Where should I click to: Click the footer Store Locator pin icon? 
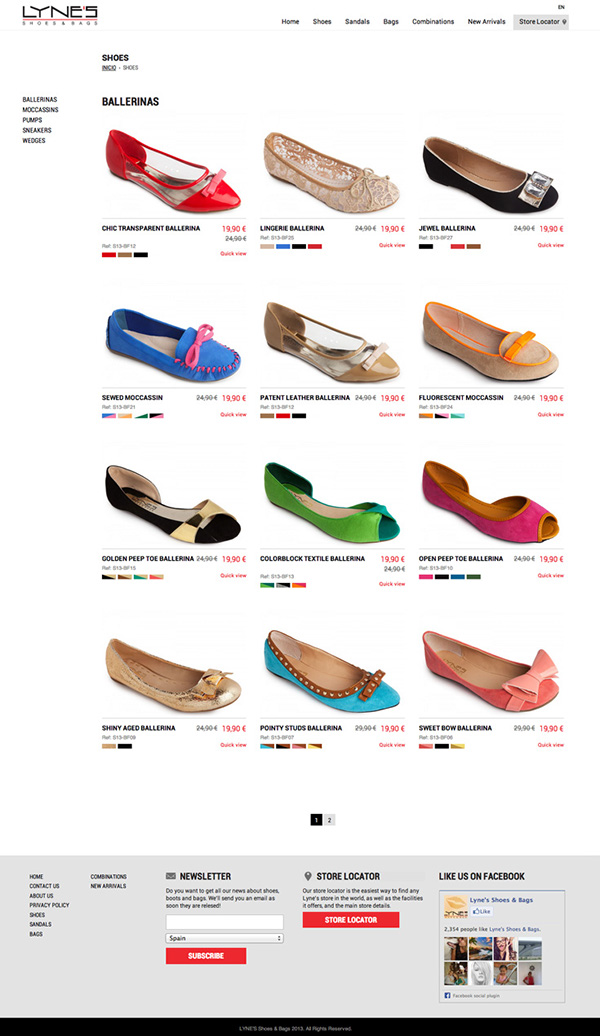pos(307,876)
